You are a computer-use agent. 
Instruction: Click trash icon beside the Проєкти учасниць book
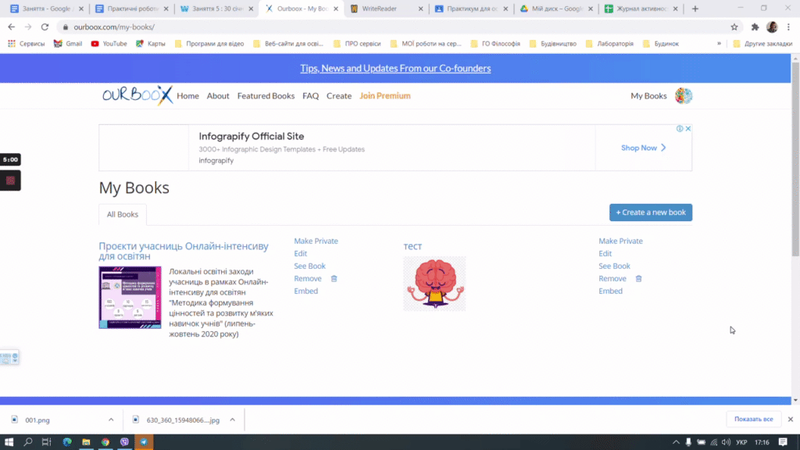tap(334, 279)
